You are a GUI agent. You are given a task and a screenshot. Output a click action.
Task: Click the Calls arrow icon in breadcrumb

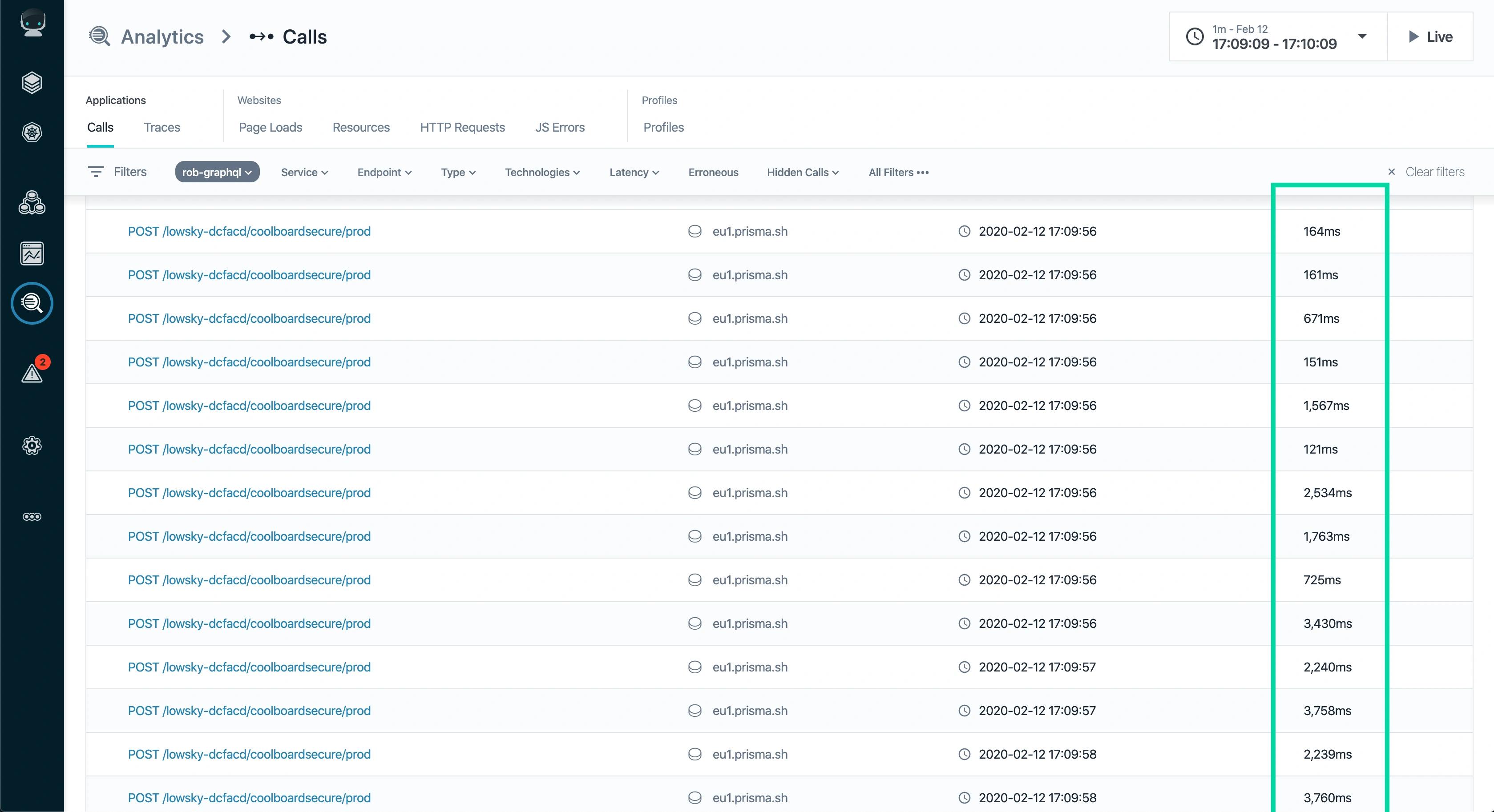point(261,36)
